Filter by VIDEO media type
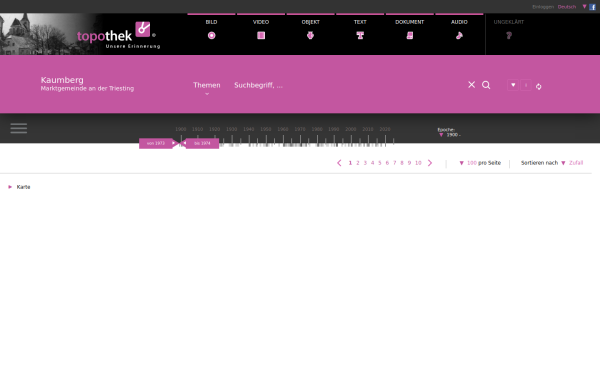This screenshot has width=600, height=375. pyautogui.click(x=261, y=31)
